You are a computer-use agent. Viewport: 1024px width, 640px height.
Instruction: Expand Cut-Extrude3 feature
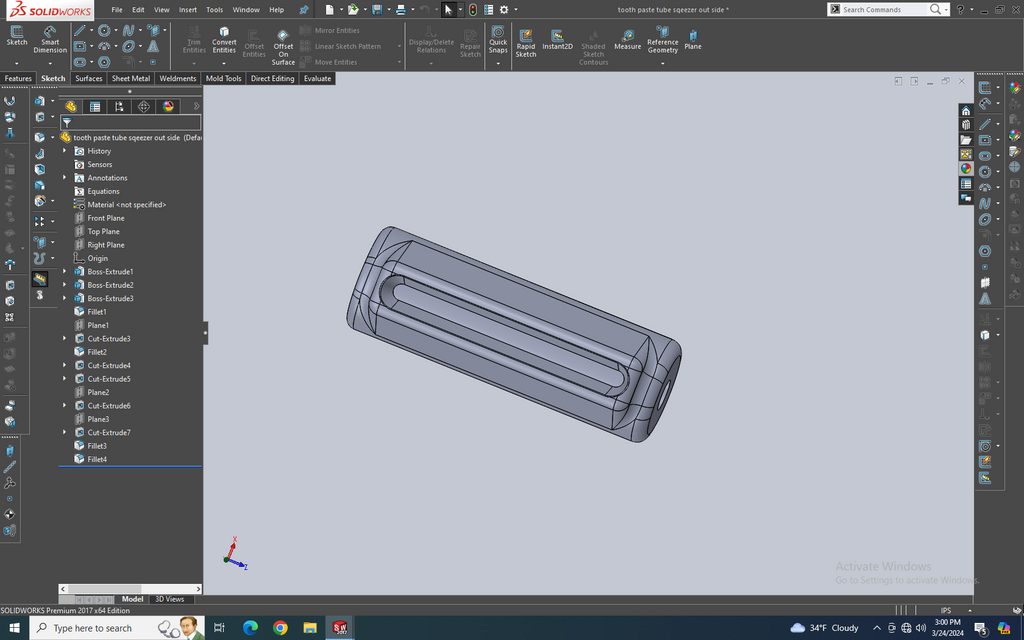(x=65, y=338)
